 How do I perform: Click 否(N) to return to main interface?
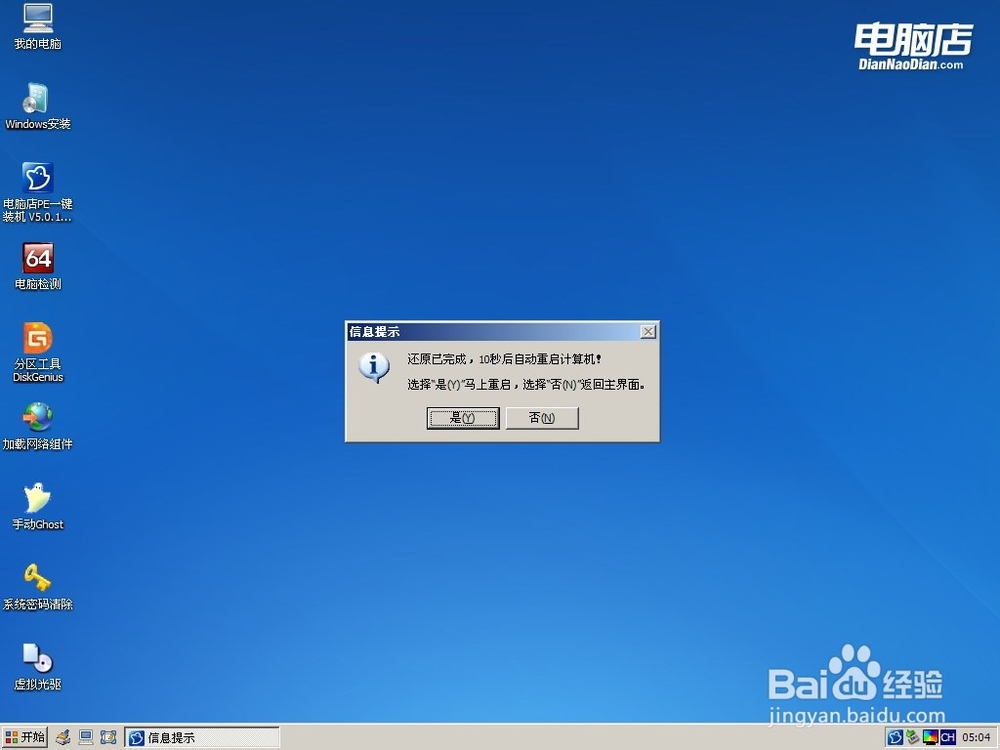pos(542,418)
